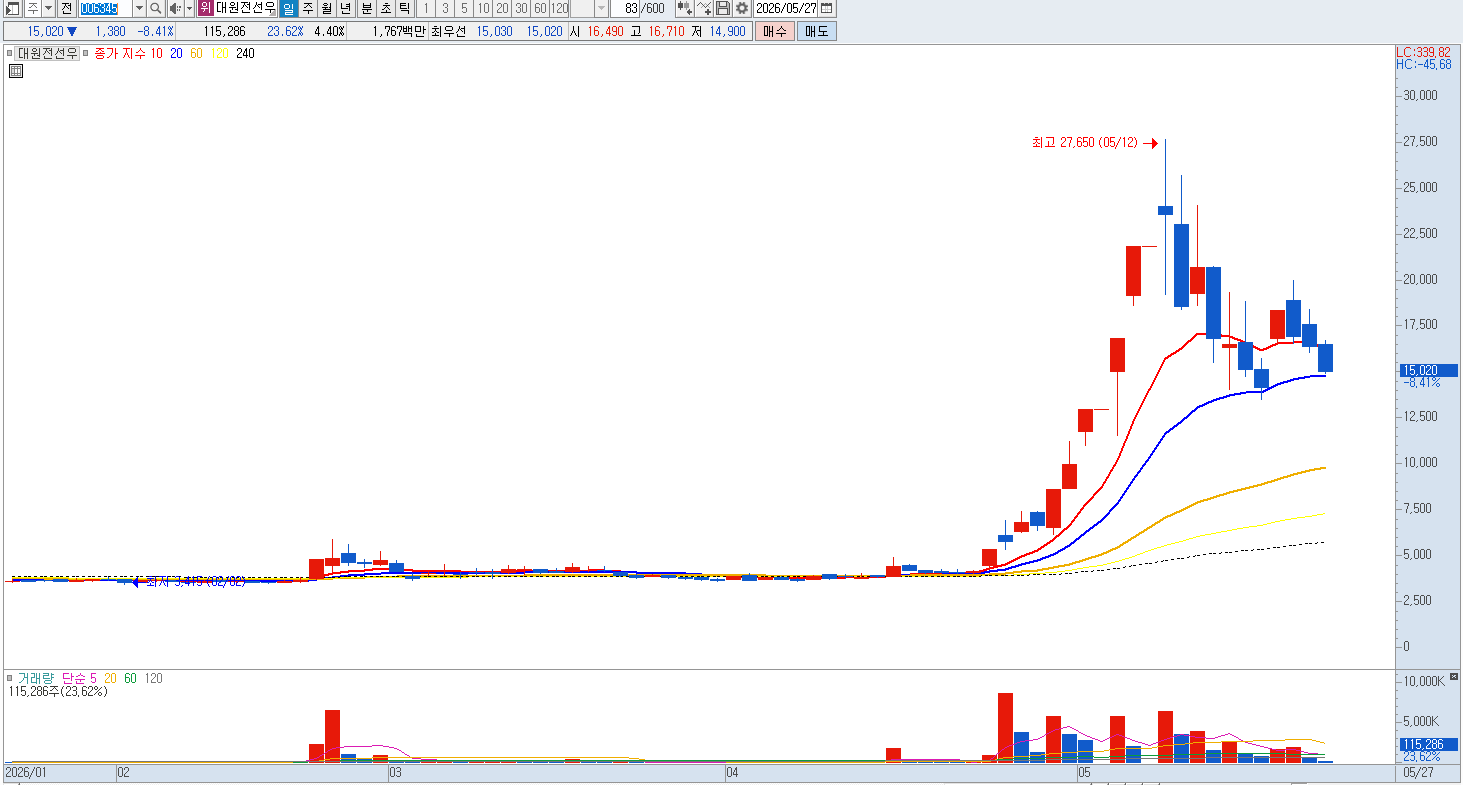Toggle the 전 button beside market dropdown

click(x=66, y=8)
